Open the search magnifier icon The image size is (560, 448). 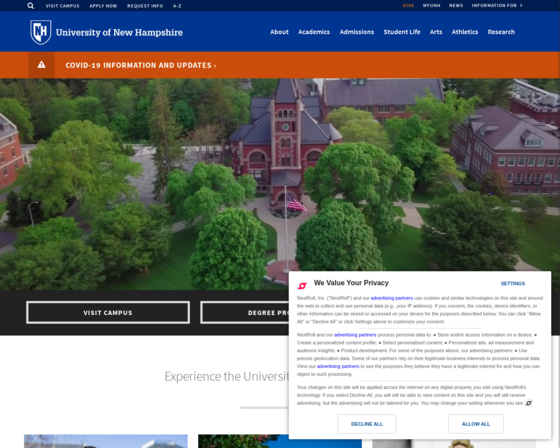coord(31,6)
